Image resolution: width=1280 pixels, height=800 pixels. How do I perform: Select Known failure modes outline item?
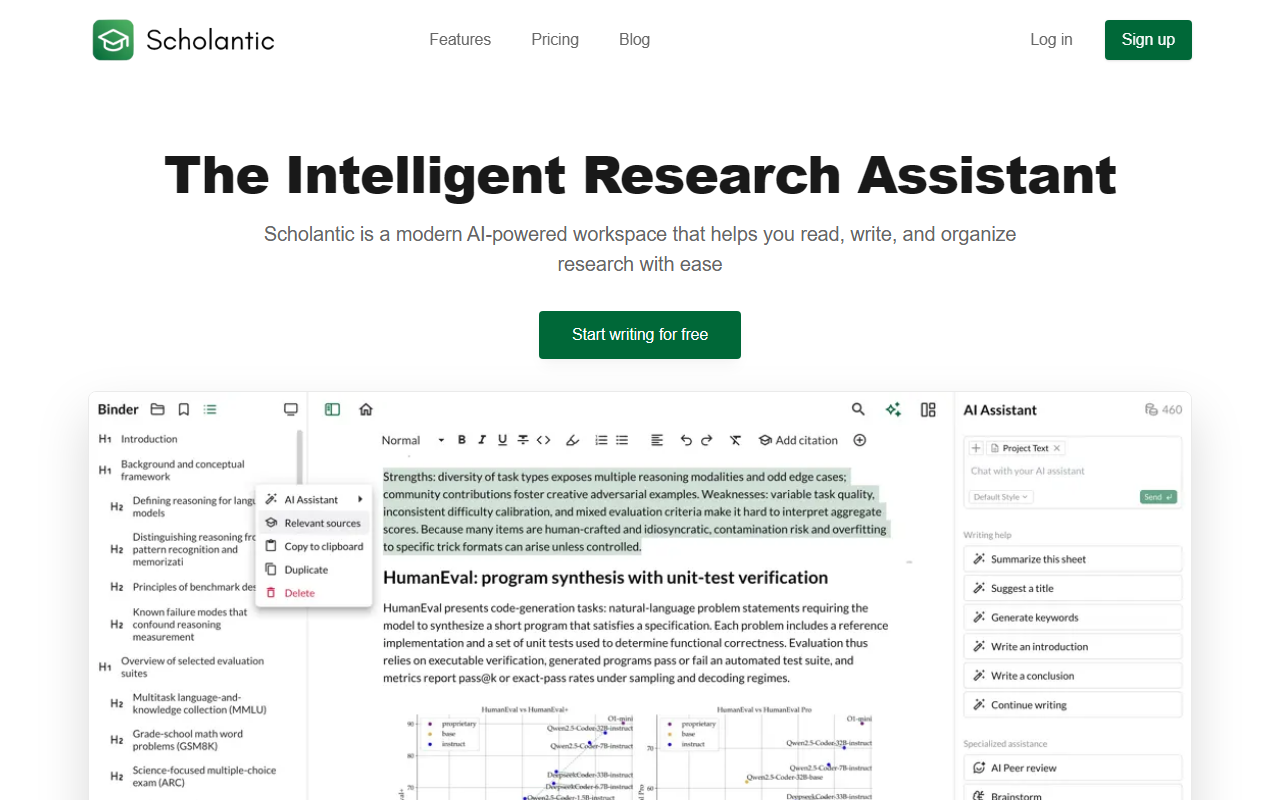coord(190,624)
